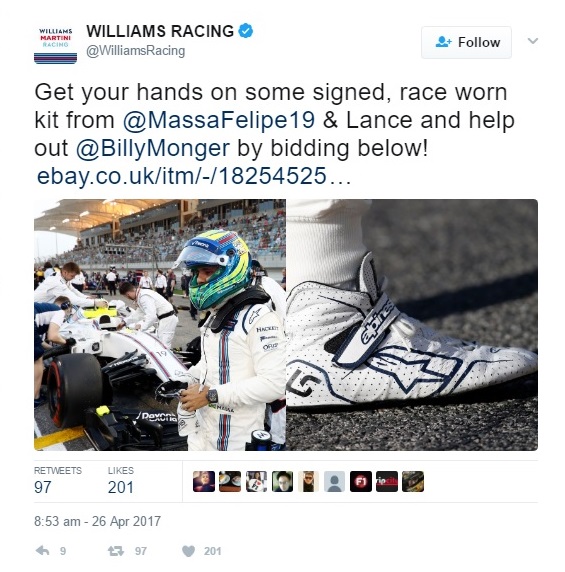This screenshot has height=572, width=565.
Task: Open the tweet timestamp 26 Apr 2017
Action: (x=97, y=521)
